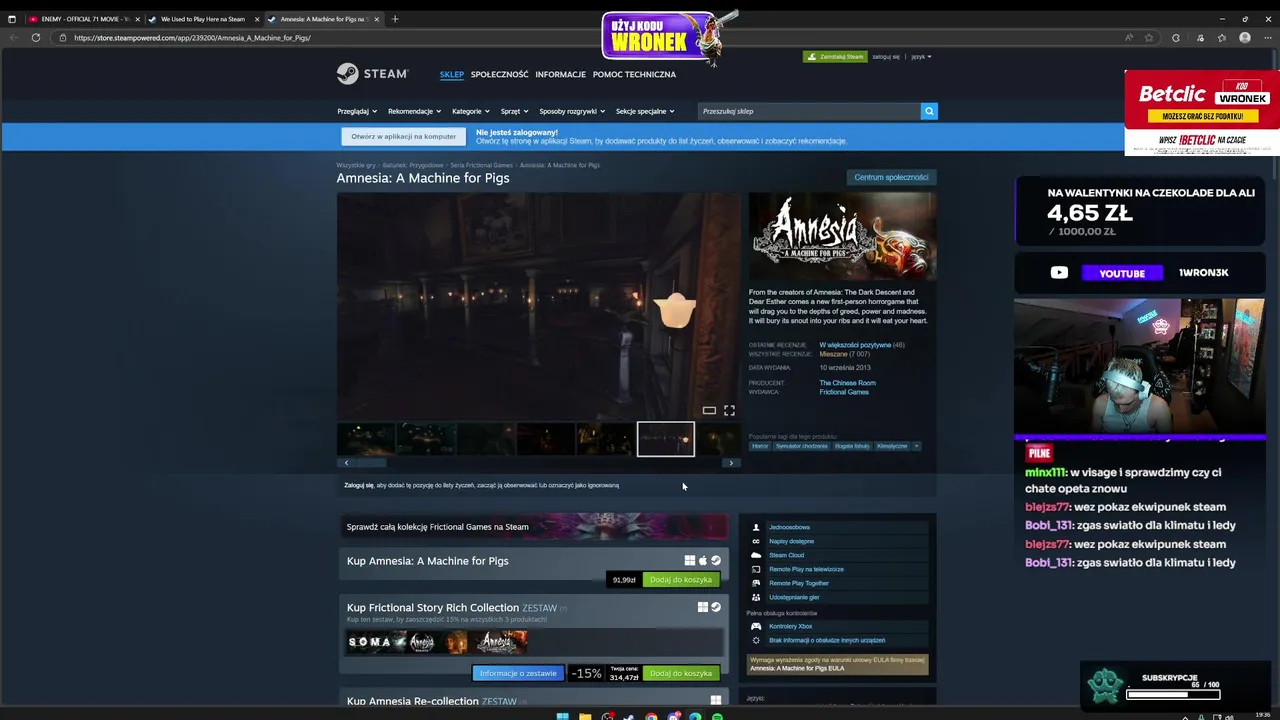The image size is (1280, 720).
Task: Open Centrum społeczności button
Action: point(891,177)
